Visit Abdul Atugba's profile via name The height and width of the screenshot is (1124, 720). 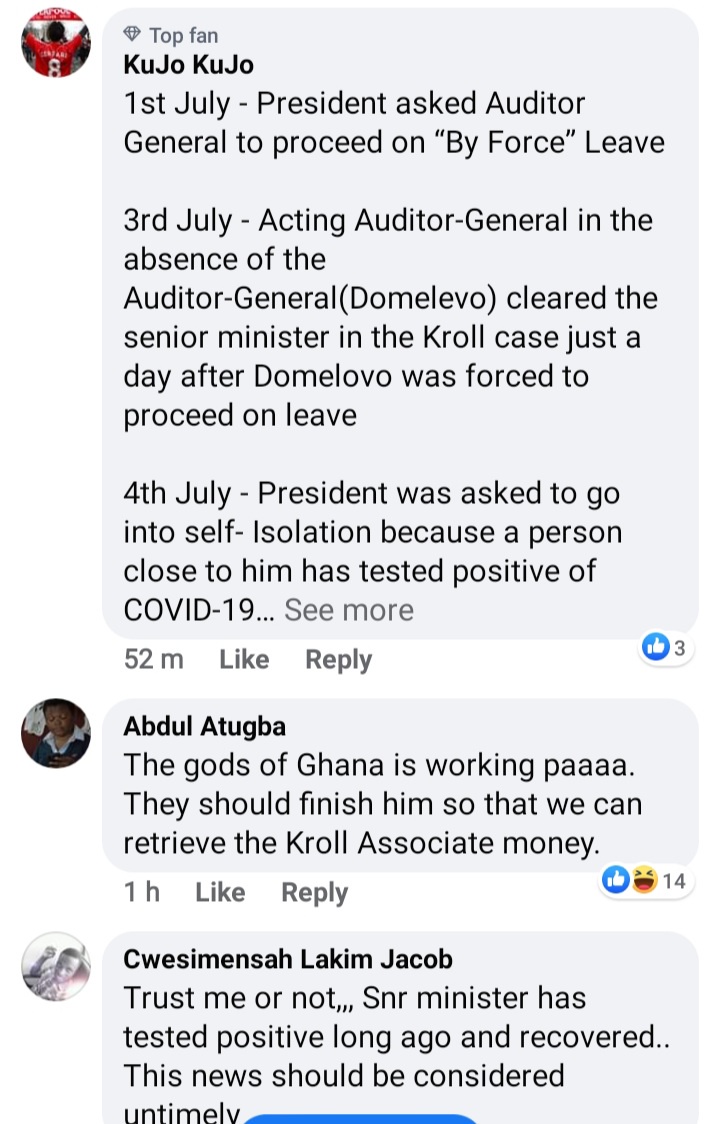point(204,726)
